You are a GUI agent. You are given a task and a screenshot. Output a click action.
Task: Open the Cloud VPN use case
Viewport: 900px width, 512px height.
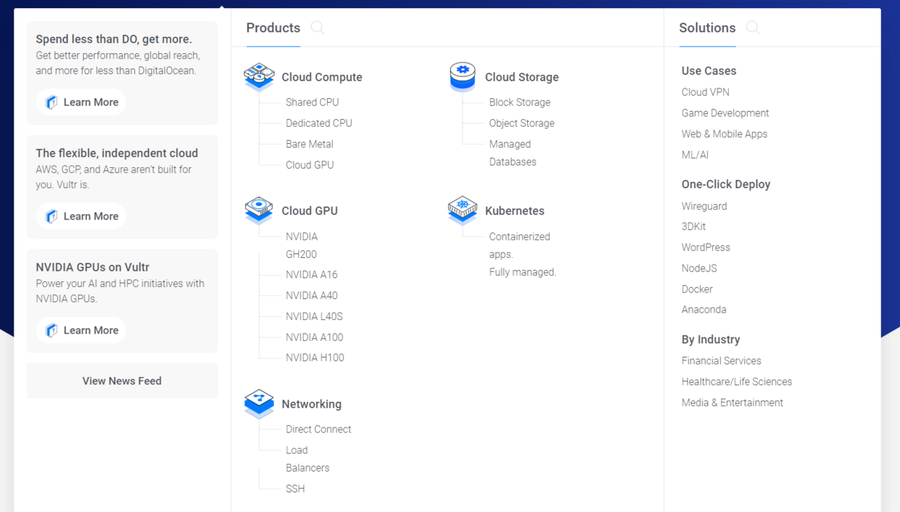pos(705,92)
